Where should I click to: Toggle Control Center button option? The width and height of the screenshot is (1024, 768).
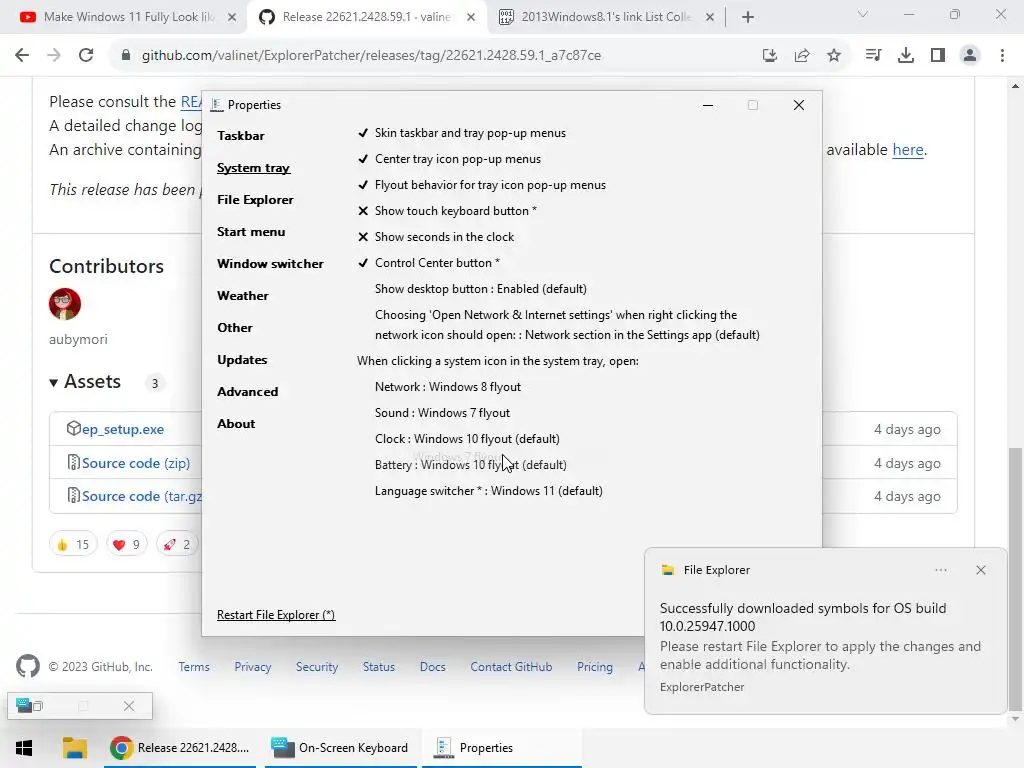click(x=429, y=263)
